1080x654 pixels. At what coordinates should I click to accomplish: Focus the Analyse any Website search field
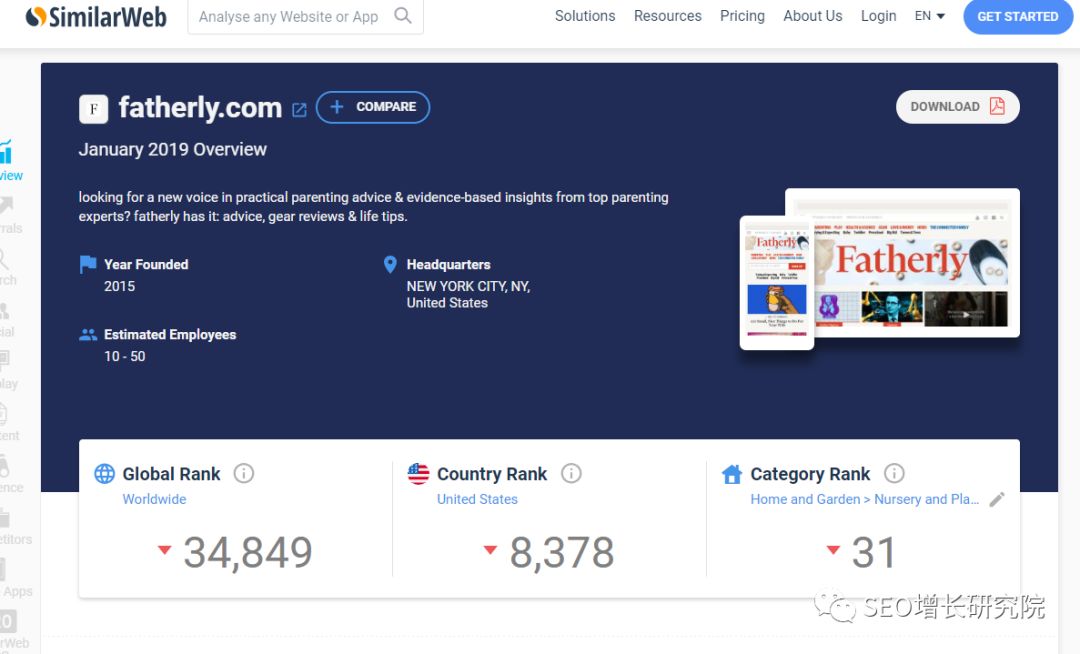point(305,16)
